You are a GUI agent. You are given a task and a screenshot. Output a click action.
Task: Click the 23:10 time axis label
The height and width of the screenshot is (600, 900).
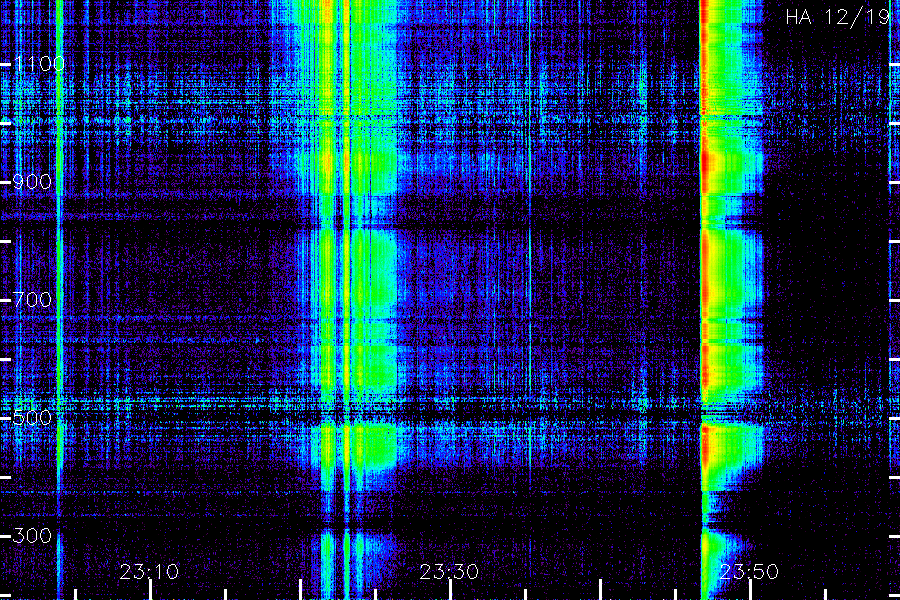point(149,572)
